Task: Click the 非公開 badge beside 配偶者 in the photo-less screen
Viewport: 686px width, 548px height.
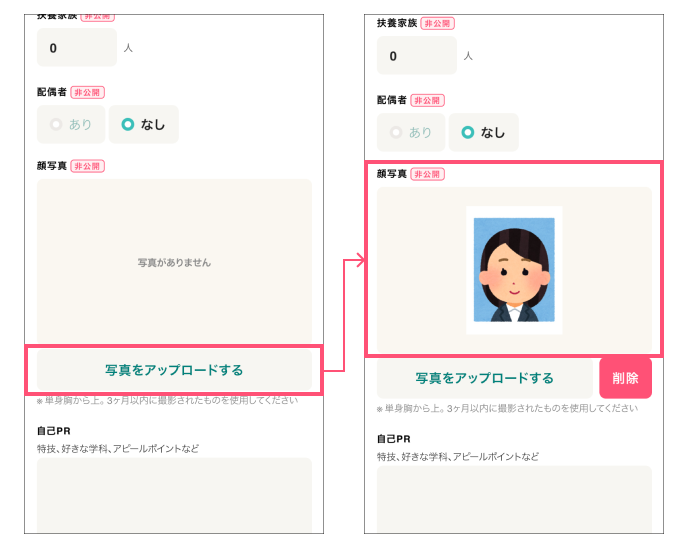Action: pyautogui.click(x=88, y=92)
